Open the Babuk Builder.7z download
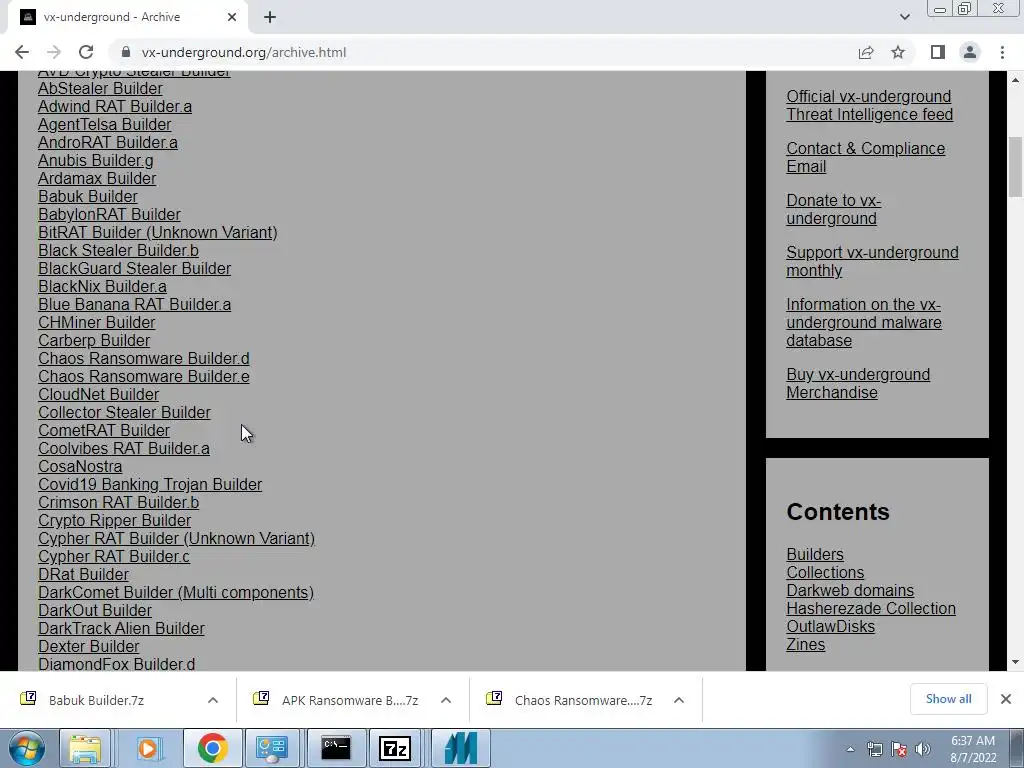Screen dimensions: 1024x768 96,700
